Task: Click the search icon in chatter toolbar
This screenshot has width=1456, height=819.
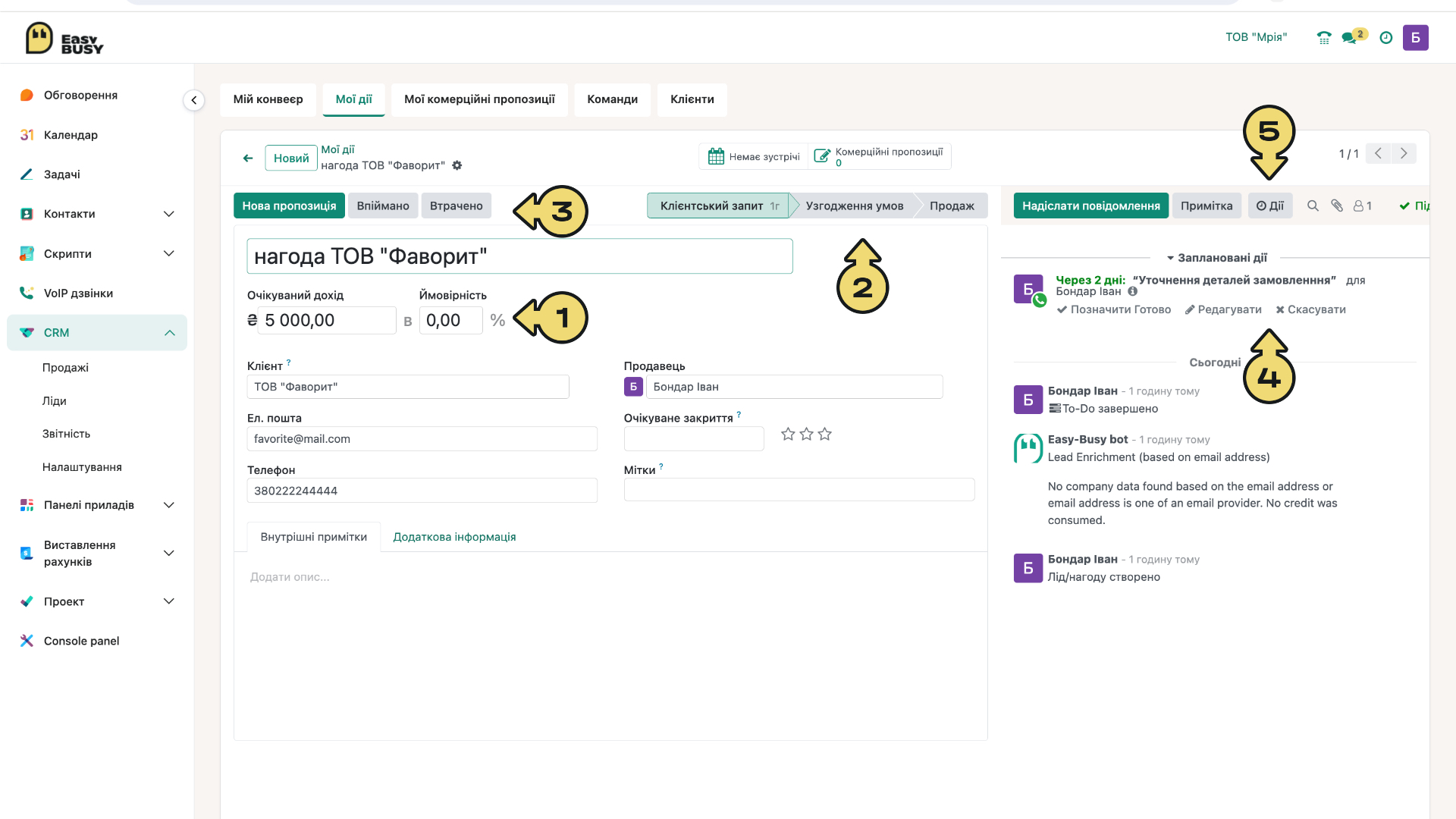Action: pos(1313,206)
